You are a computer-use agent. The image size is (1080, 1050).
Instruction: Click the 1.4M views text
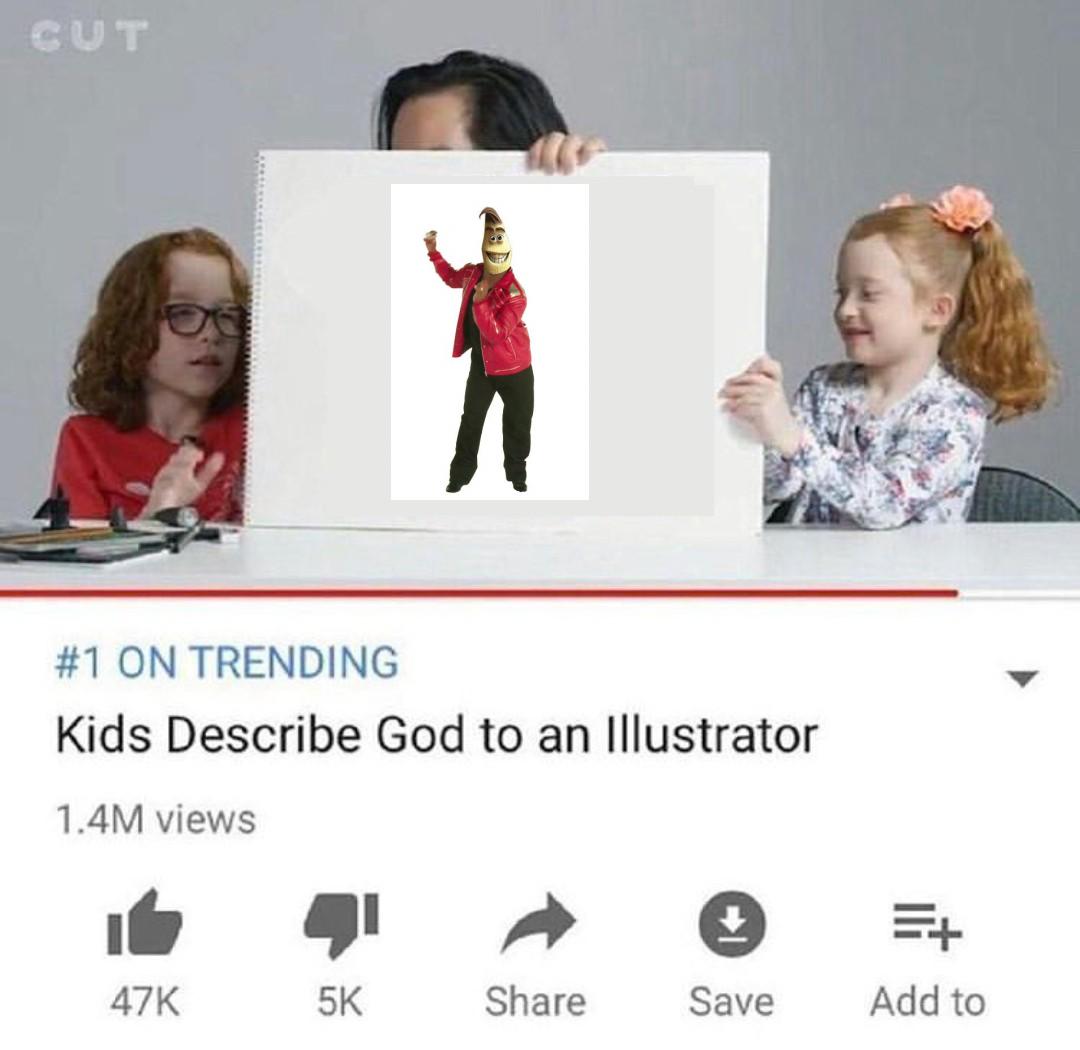click(x=156, y=819)
